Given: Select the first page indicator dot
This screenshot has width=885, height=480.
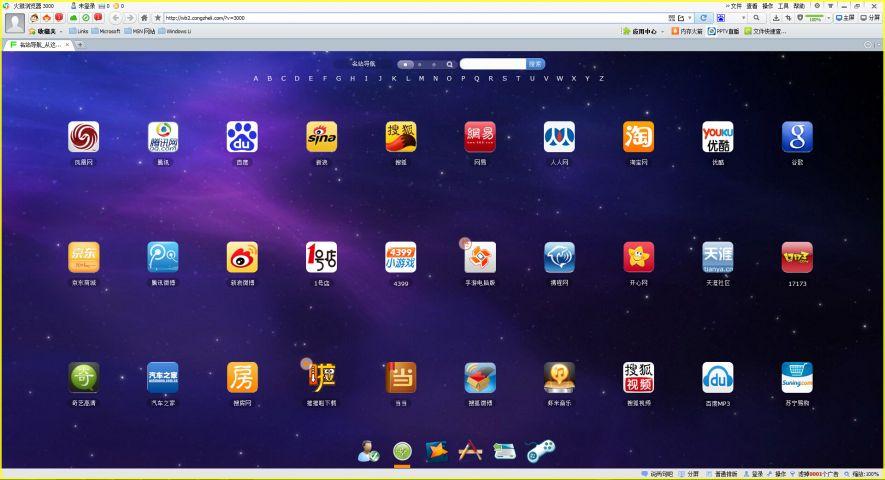Looking at the screenshot, I should pyautogui.click(x=405, y=64).
